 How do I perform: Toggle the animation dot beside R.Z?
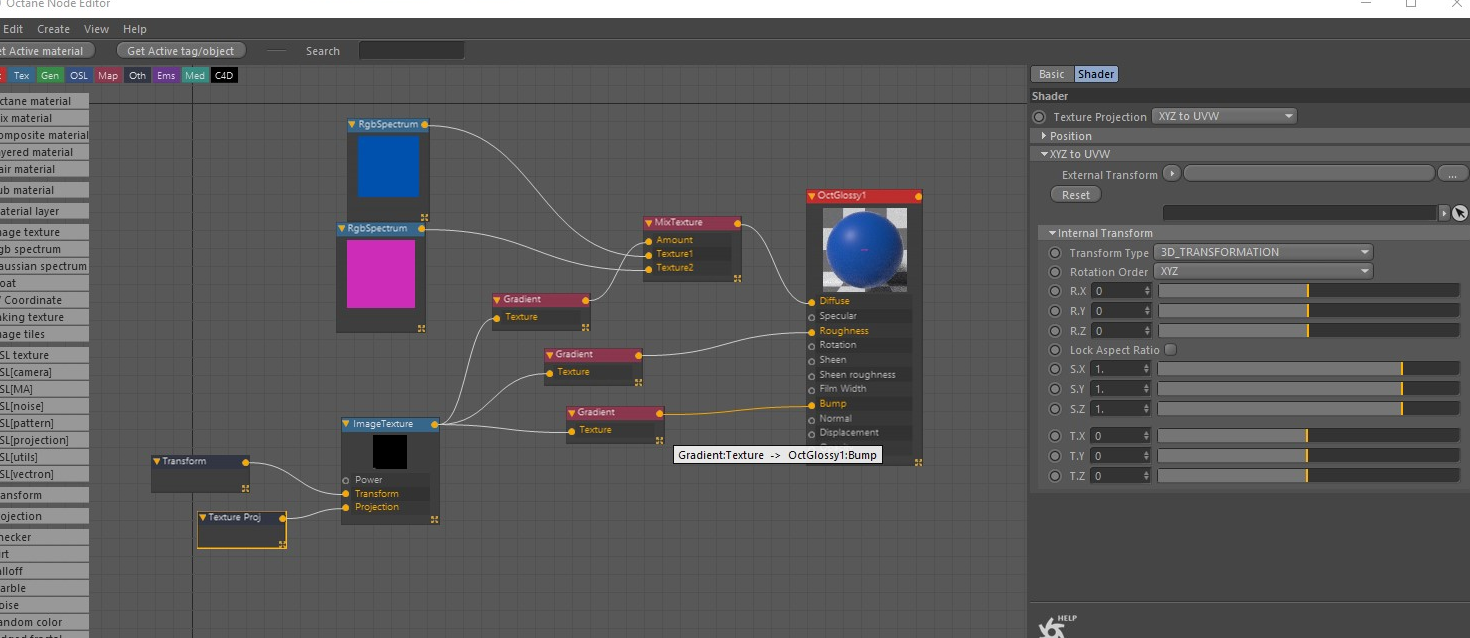pyautogui.click(x=1055, y=331)
